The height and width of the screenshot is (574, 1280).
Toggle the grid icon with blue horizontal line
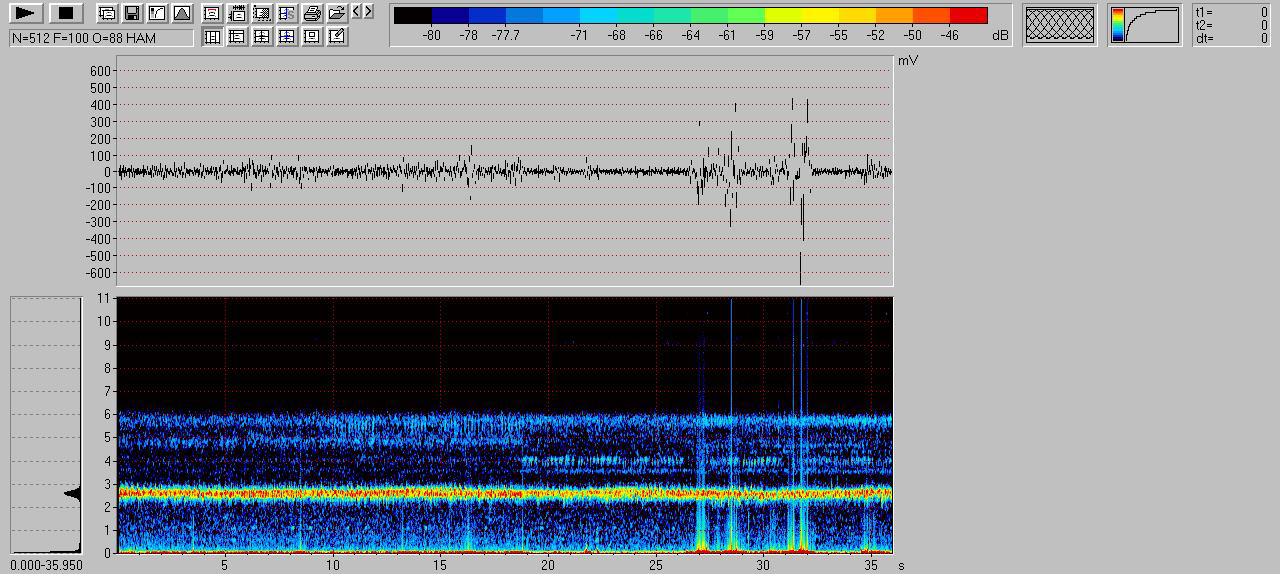point(287,37)
